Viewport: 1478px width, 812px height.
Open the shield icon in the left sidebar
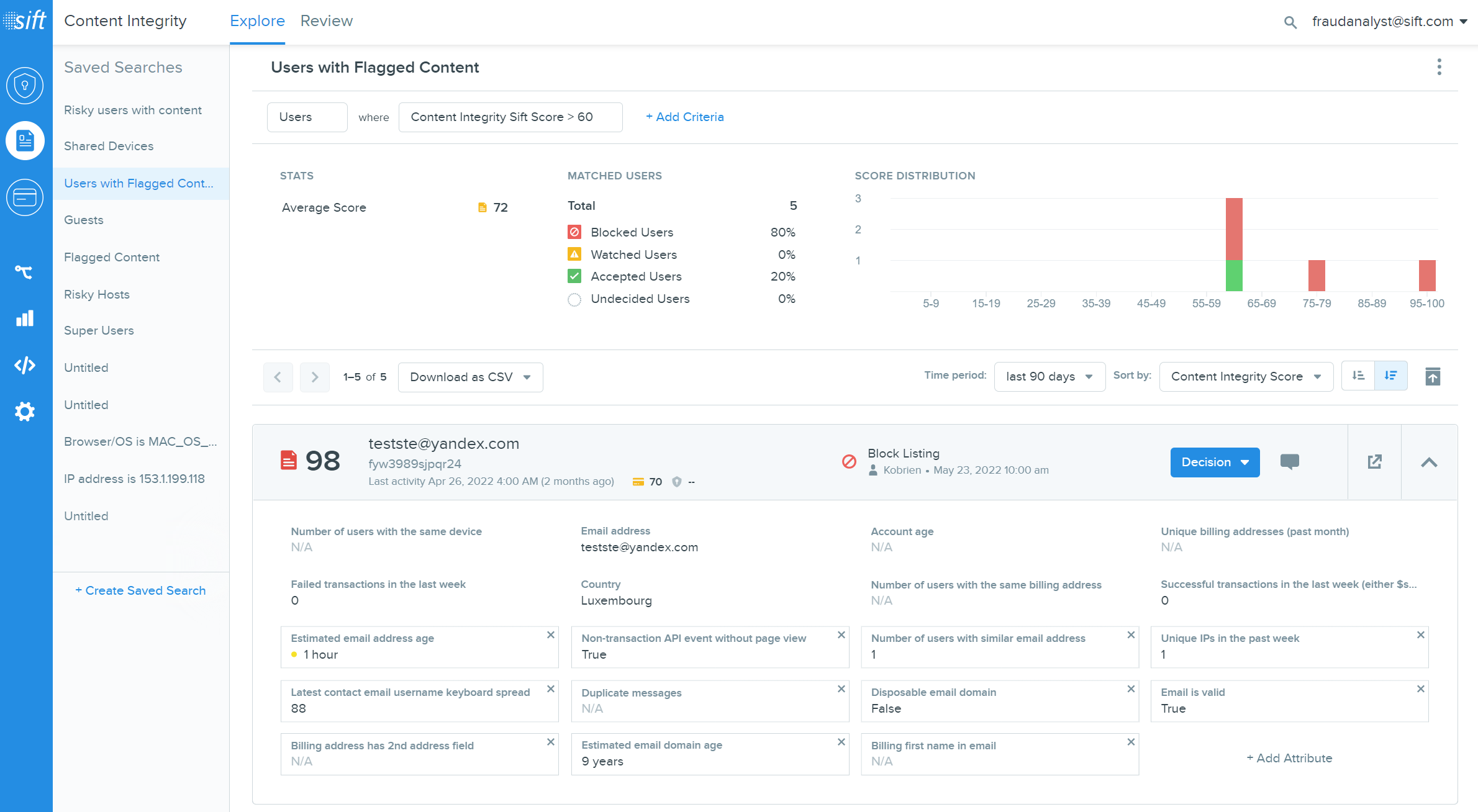tap(25, 85)
